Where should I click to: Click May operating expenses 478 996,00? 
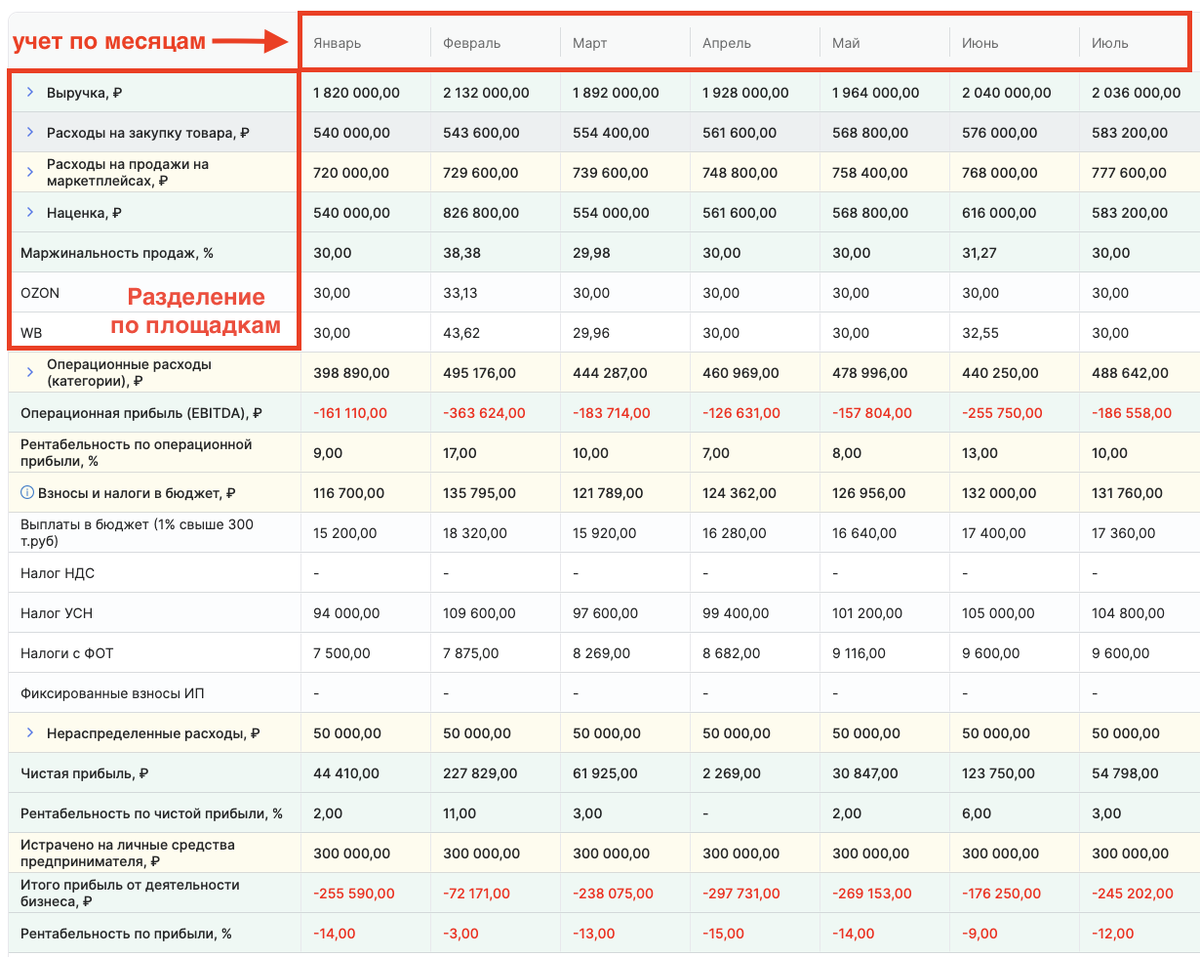tap(870, 373)
